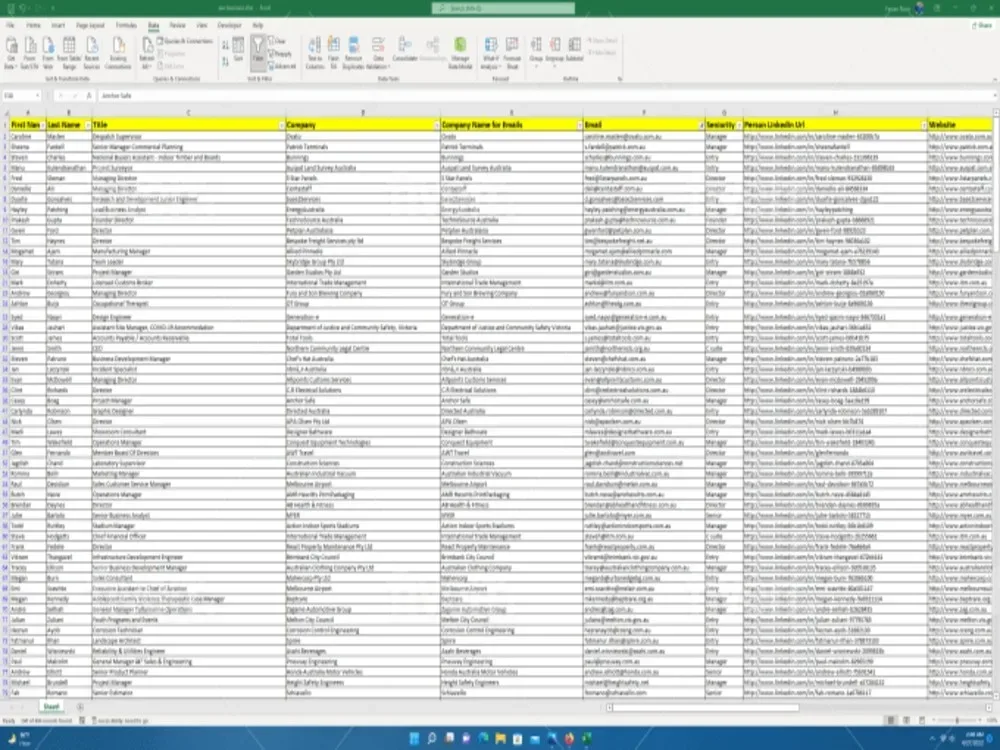Switch to the Review tab
The width and height of the screenshot is (1000, 750).
[177, 26]
